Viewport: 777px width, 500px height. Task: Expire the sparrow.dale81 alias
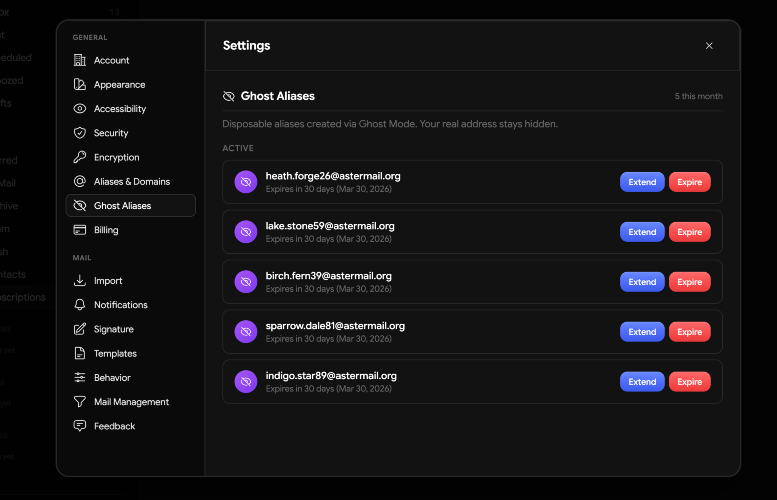pos(689,332)
